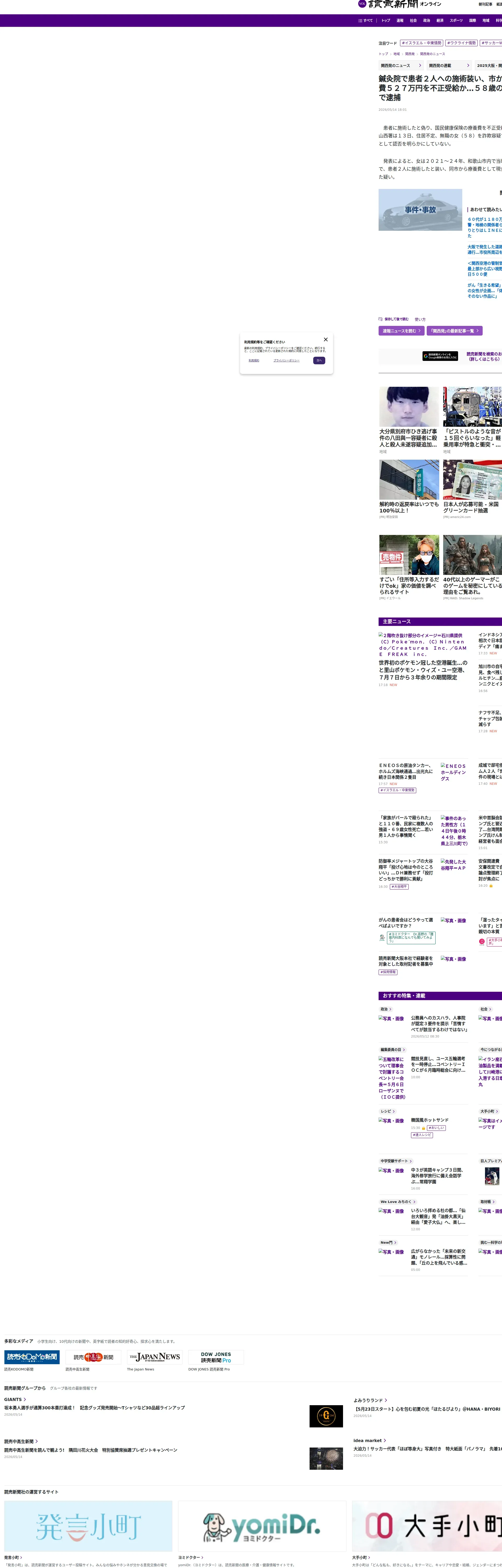Open the 防御率メジャートップの大谷翔平 article
Screen dimensions: 502x1568
[406, 870]
